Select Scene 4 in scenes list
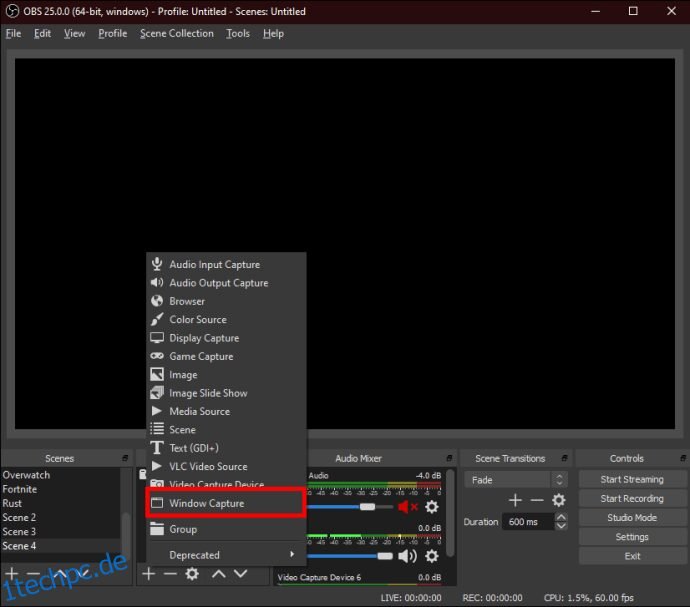 pyautogui.click(x=61, y=546)
